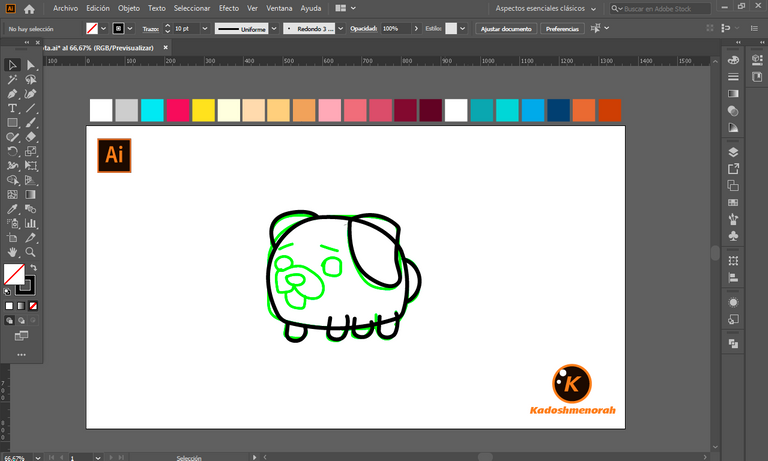This screenshot has height=461, width=768.
Task: Open the Redondo brush definition dropdown
Action: [340, 28]
